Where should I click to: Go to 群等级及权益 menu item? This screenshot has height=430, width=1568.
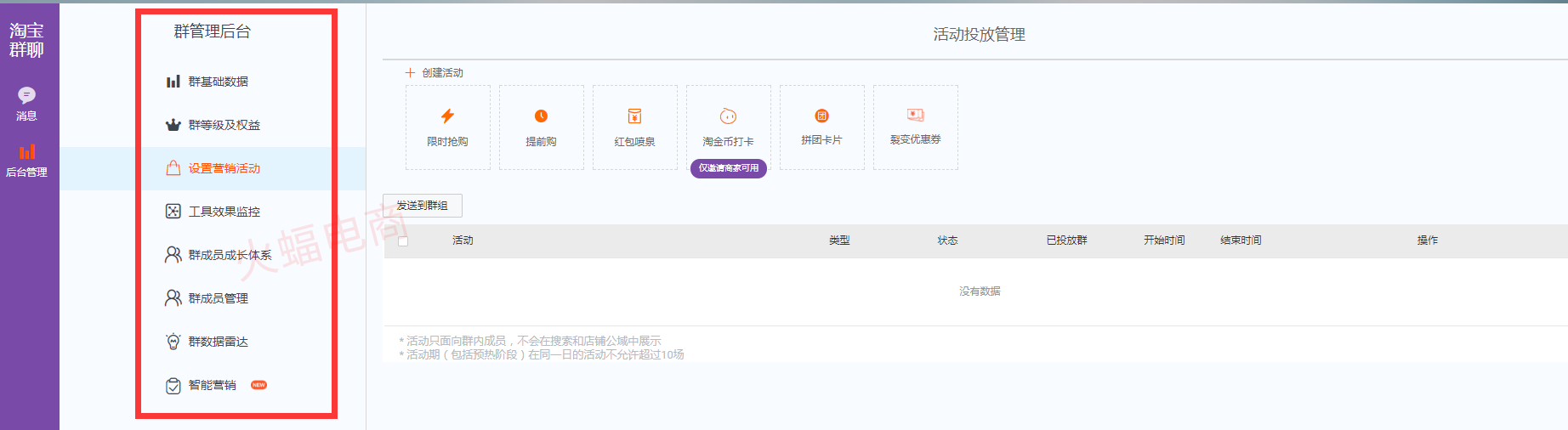click(x=224, y=125)
